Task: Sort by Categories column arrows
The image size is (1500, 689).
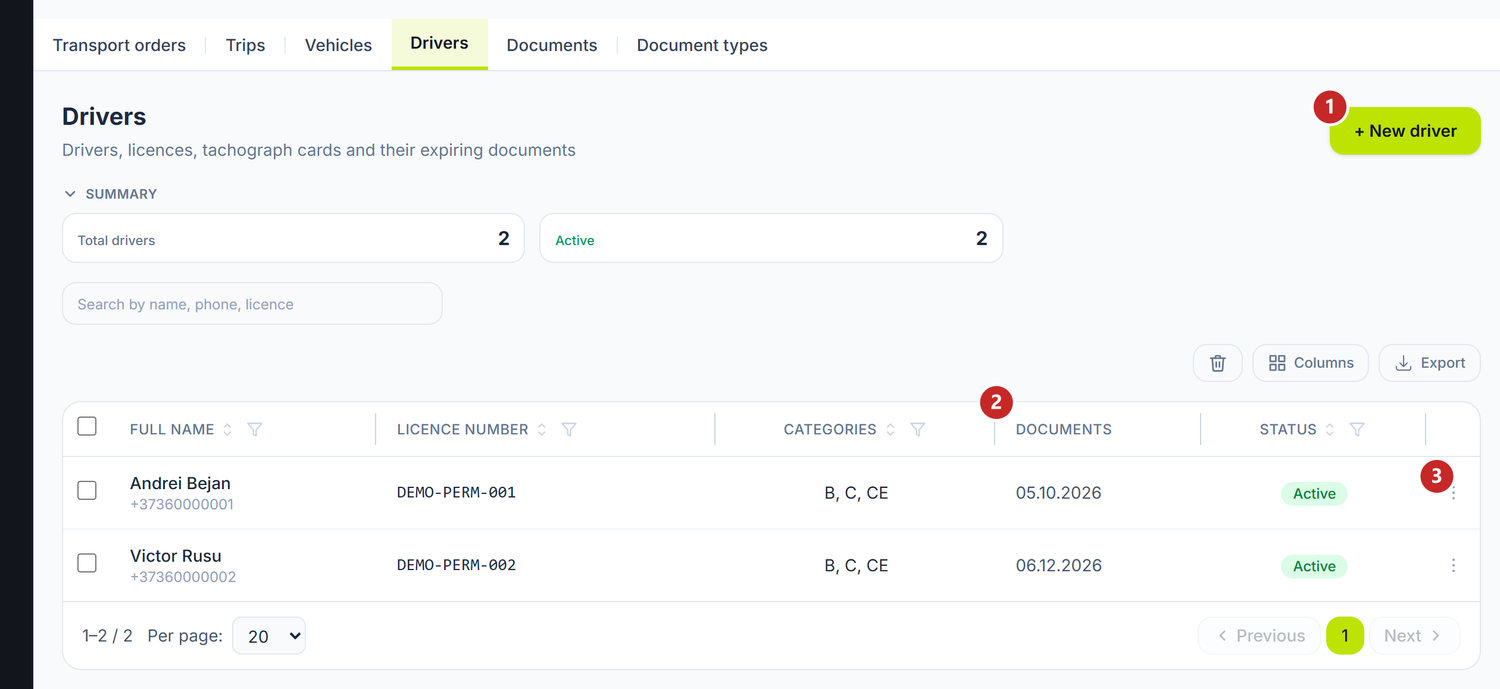Action: 890,429
